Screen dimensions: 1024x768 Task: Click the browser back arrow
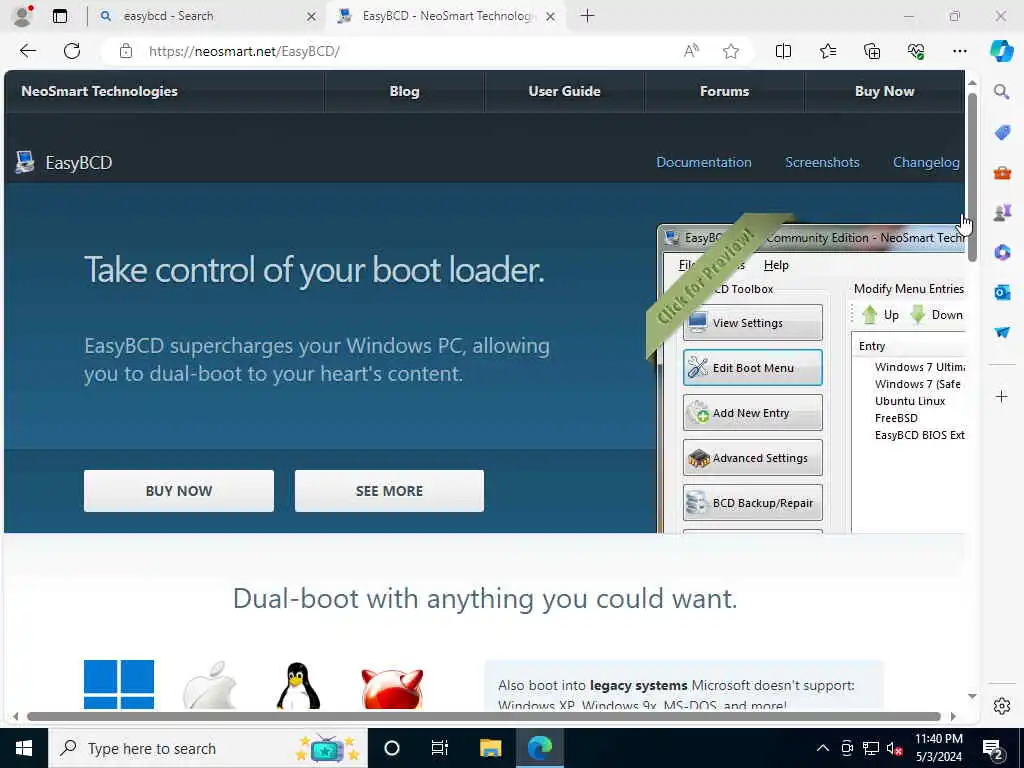click(x=27, y=51)
